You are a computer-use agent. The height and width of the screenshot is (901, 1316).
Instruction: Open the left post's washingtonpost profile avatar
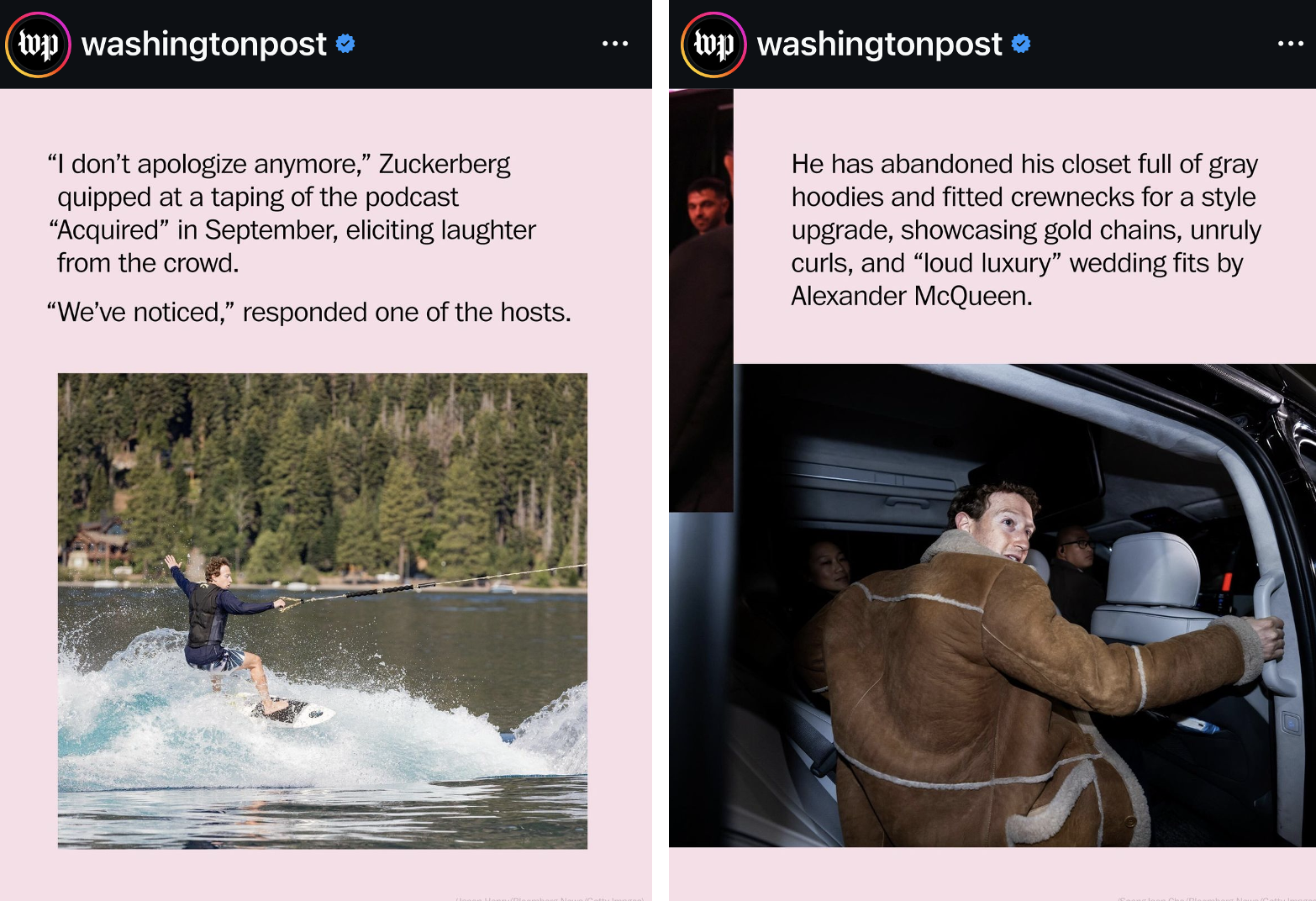point(38,45)
